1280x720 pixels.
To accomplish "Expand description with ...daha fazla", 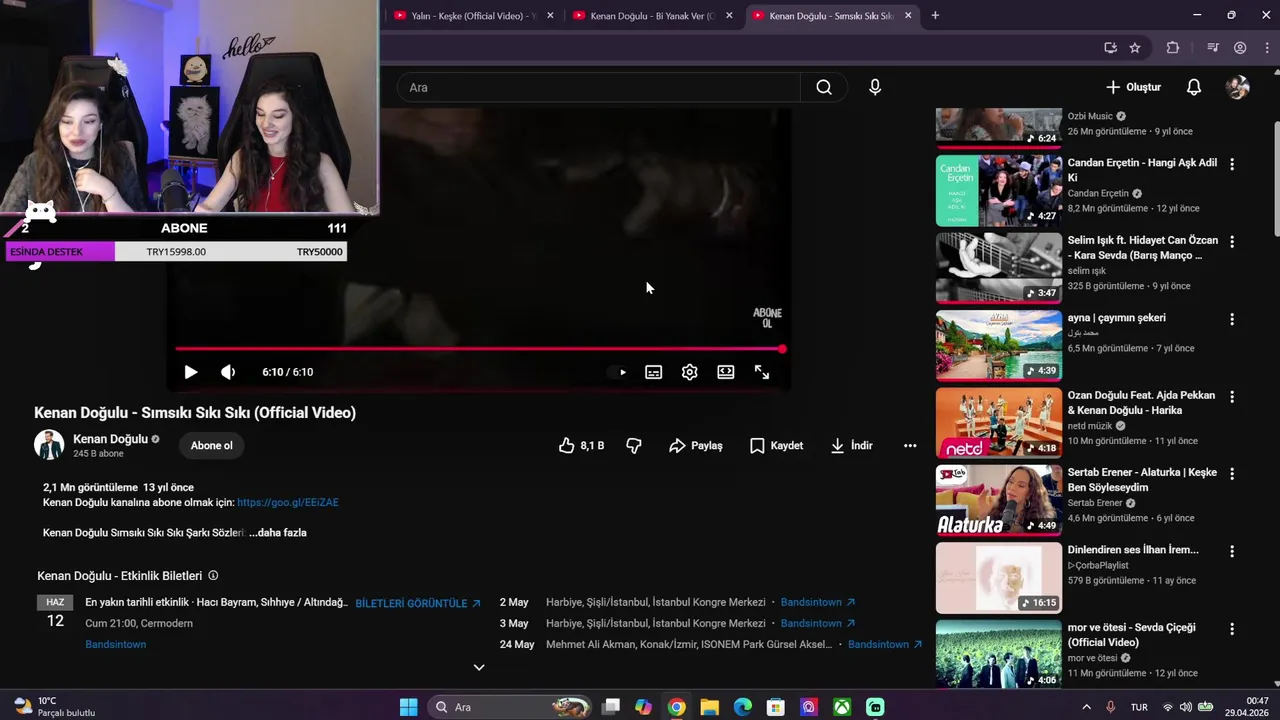I will click(278, 532).
